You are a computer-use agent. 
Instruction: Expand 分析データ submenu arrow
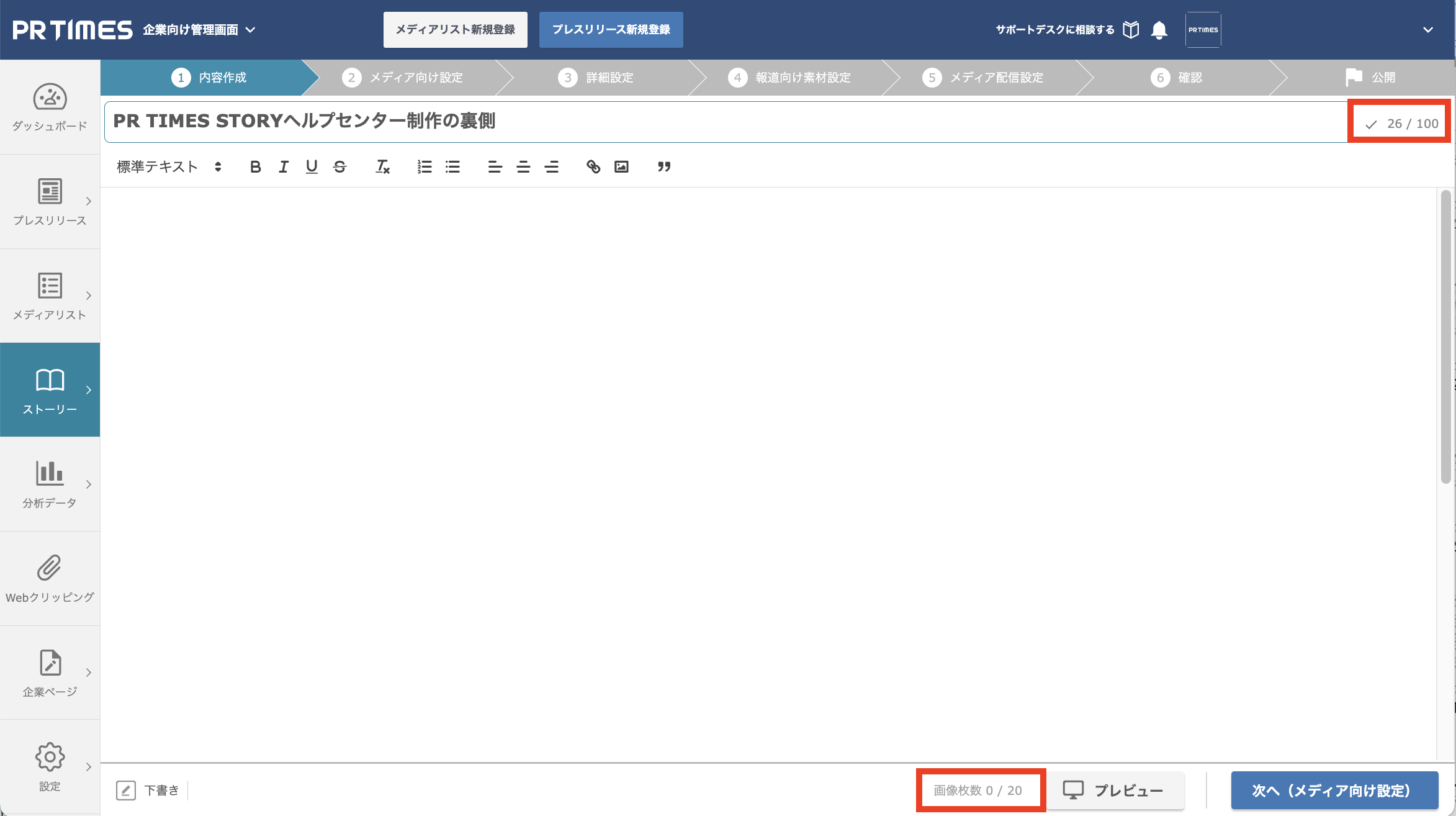click(x=89, y=484)
